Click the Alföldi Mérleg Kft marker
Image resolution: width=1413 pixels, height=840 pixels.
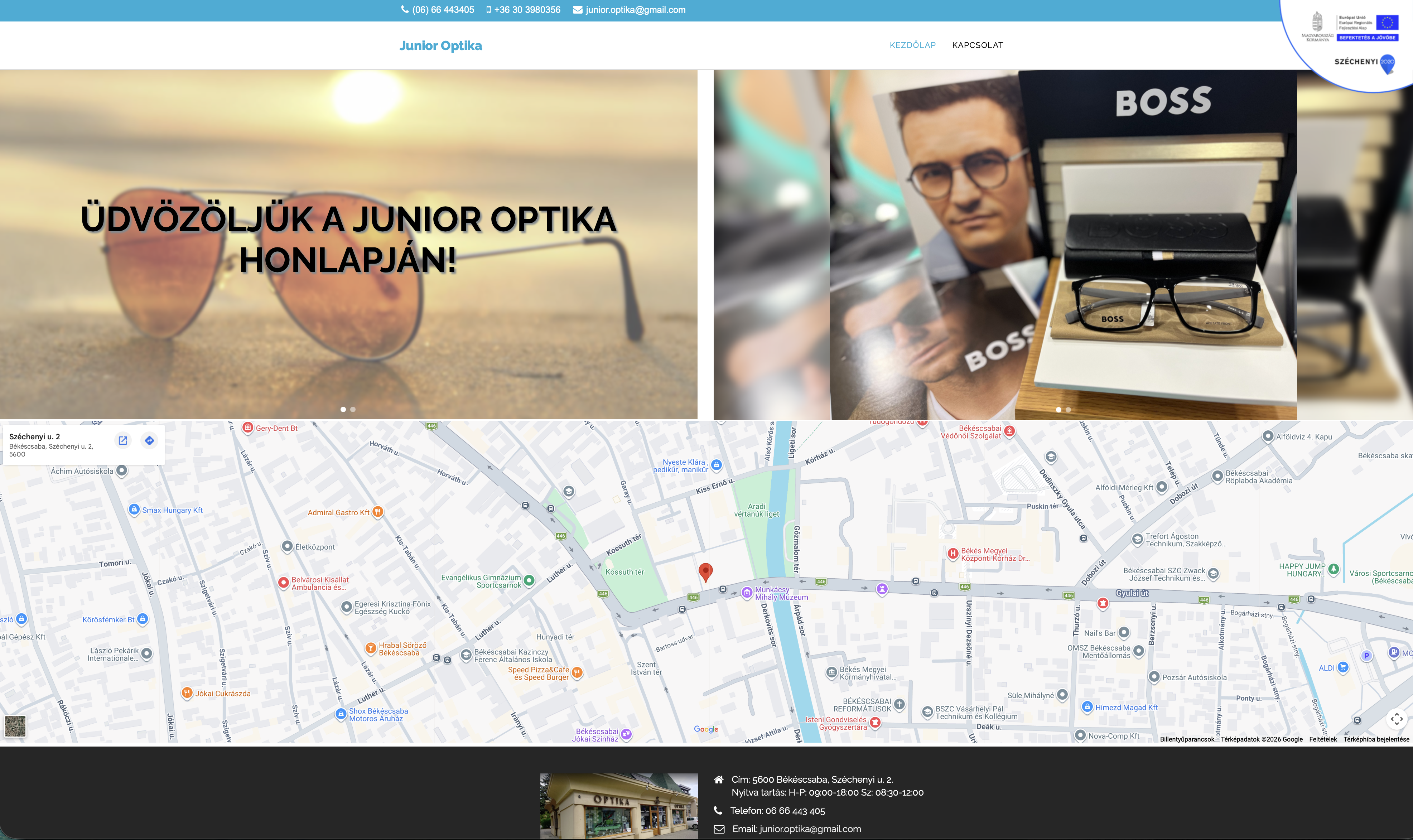click(1162, 487)
